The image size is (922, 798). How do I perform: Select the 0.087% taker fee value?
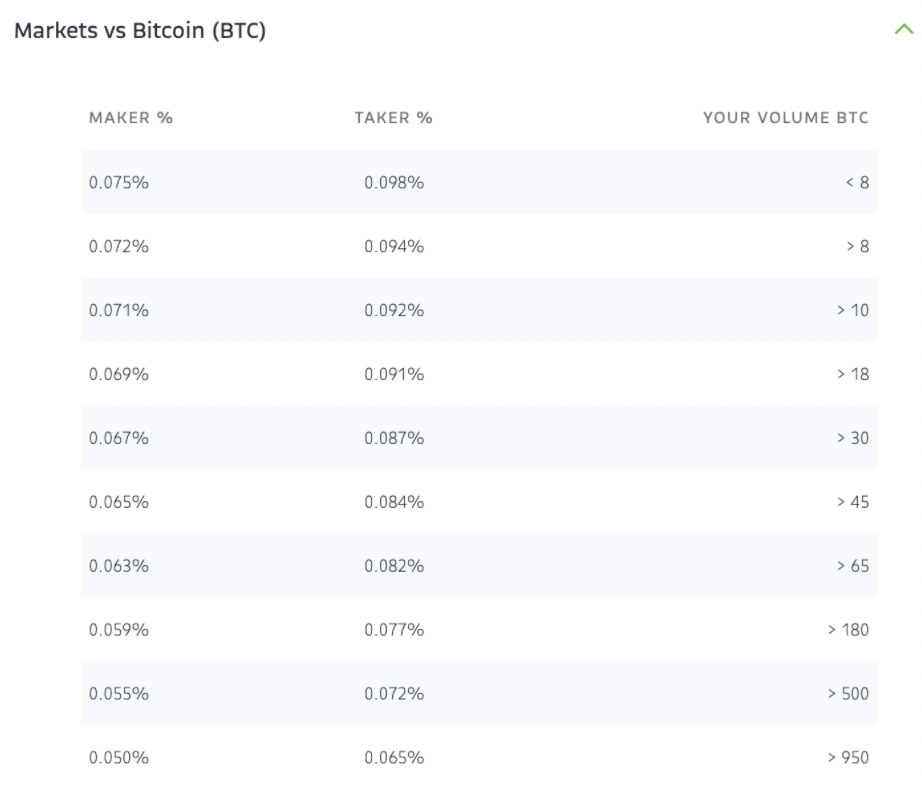tap(394, 438)
